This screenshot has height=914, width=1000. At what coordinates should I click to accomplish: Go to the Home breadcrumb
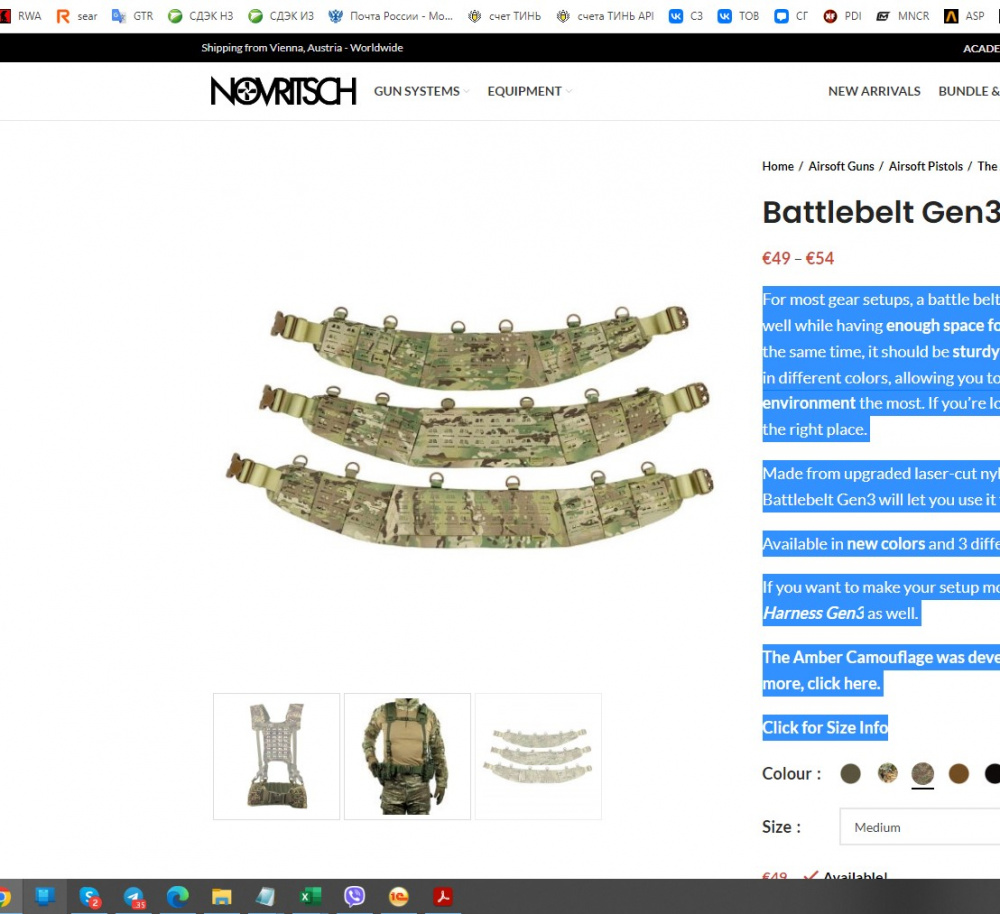[777, 166]
